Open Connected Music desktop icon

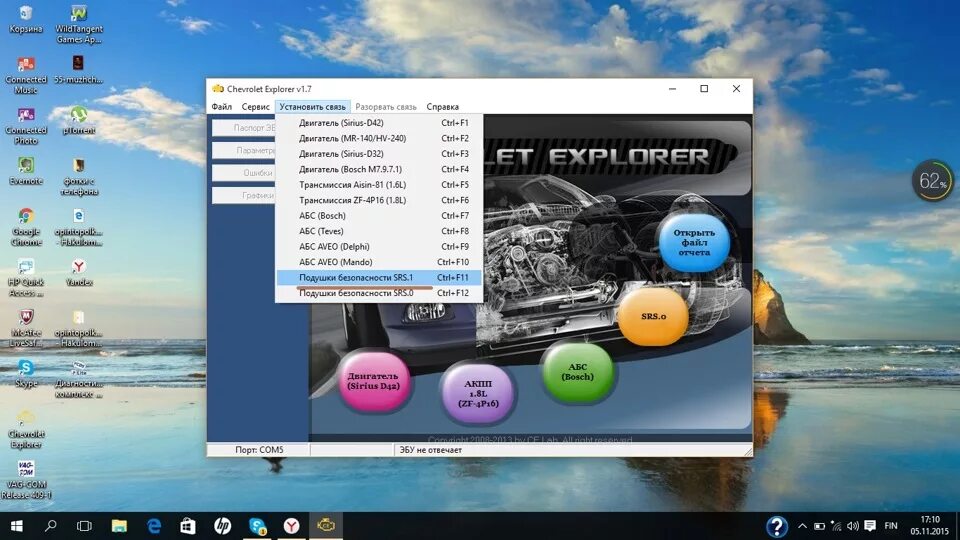coord(26,75)
